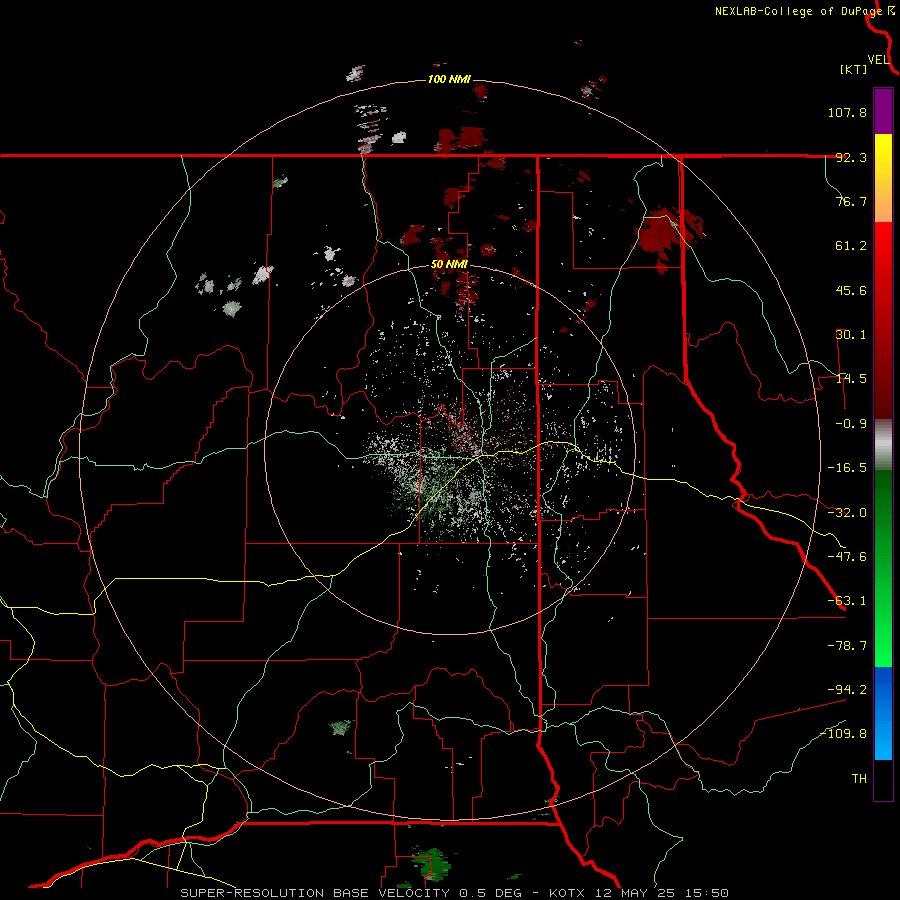
Task: Click the 107.8 velocity scale value
Action: [x=847, y=112]
